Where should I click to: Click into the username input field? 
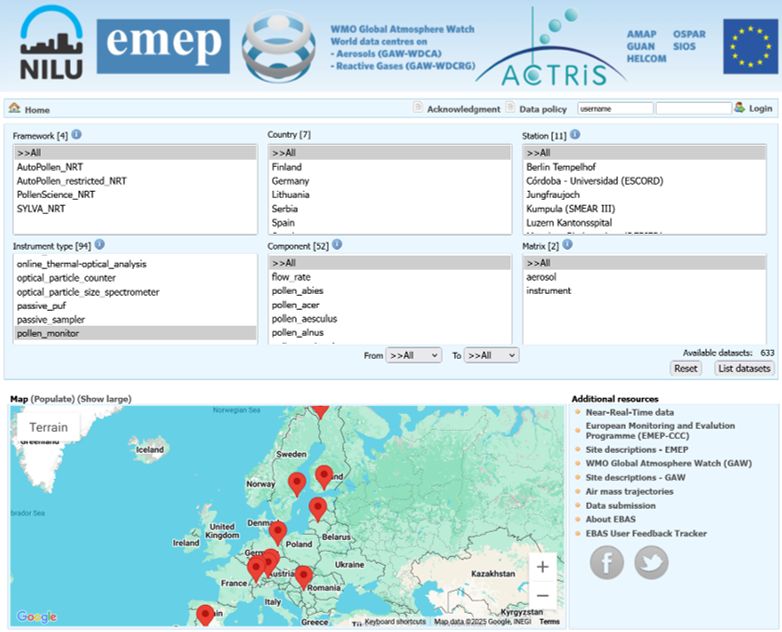pos(615,108)
